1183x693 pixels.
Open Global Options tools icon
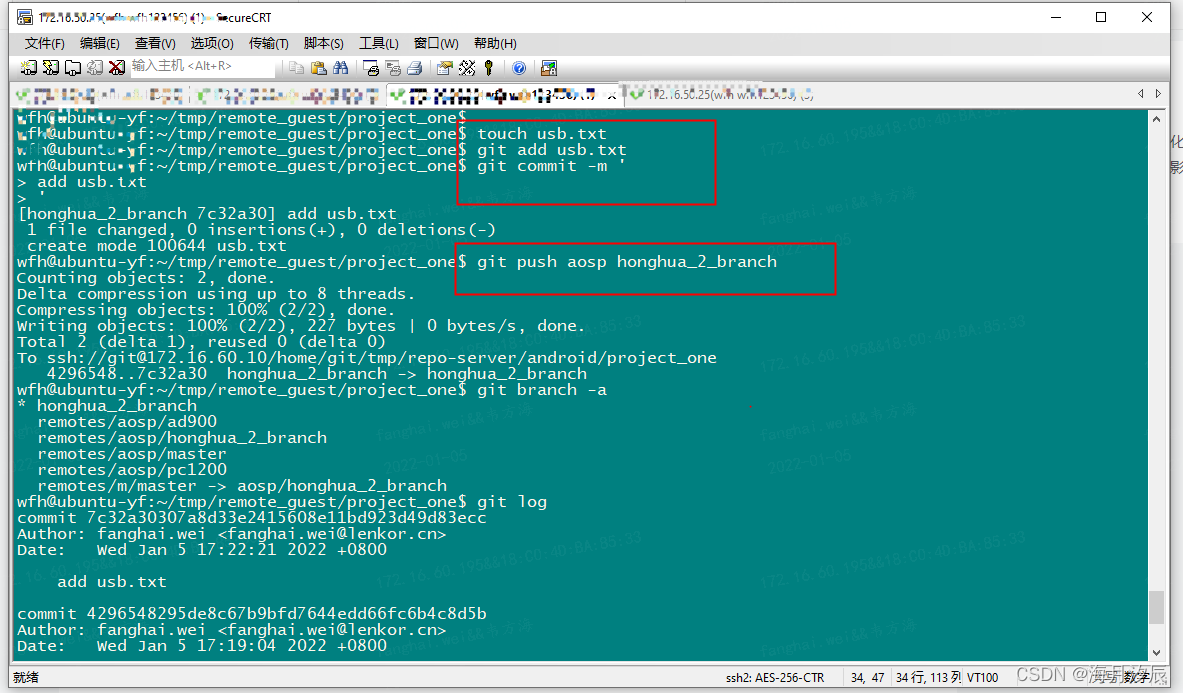pos(467,68)
